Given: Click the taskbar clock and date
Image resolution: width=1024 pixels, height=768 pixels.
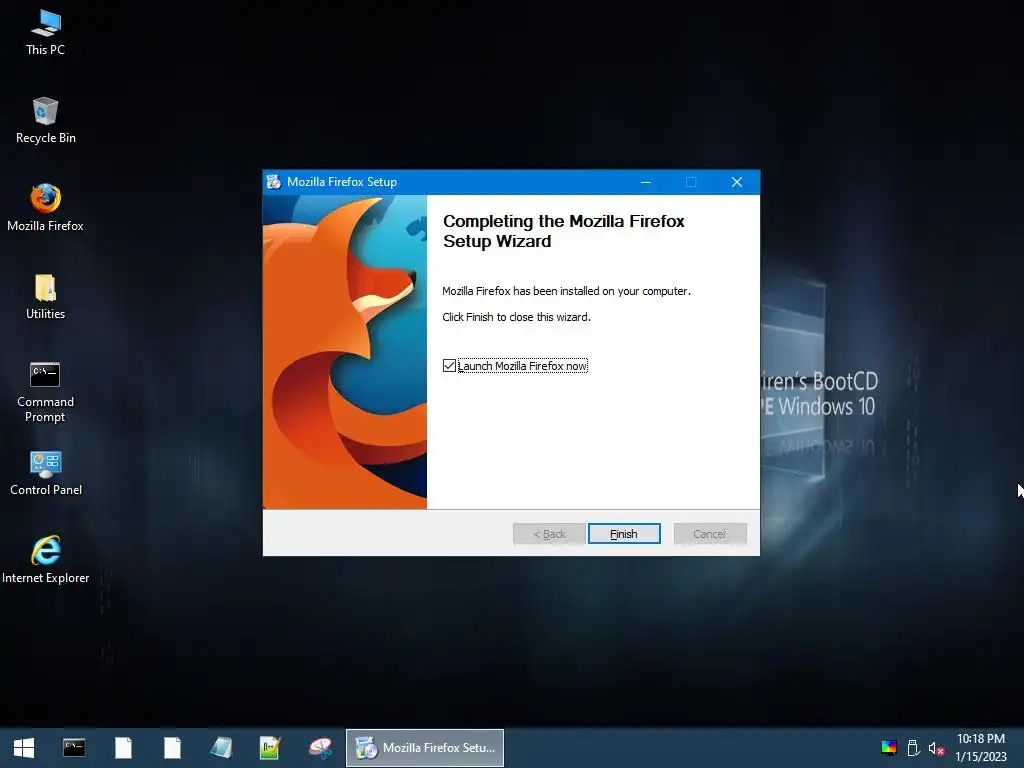Looking at the screenshot, I should (981, 748).
